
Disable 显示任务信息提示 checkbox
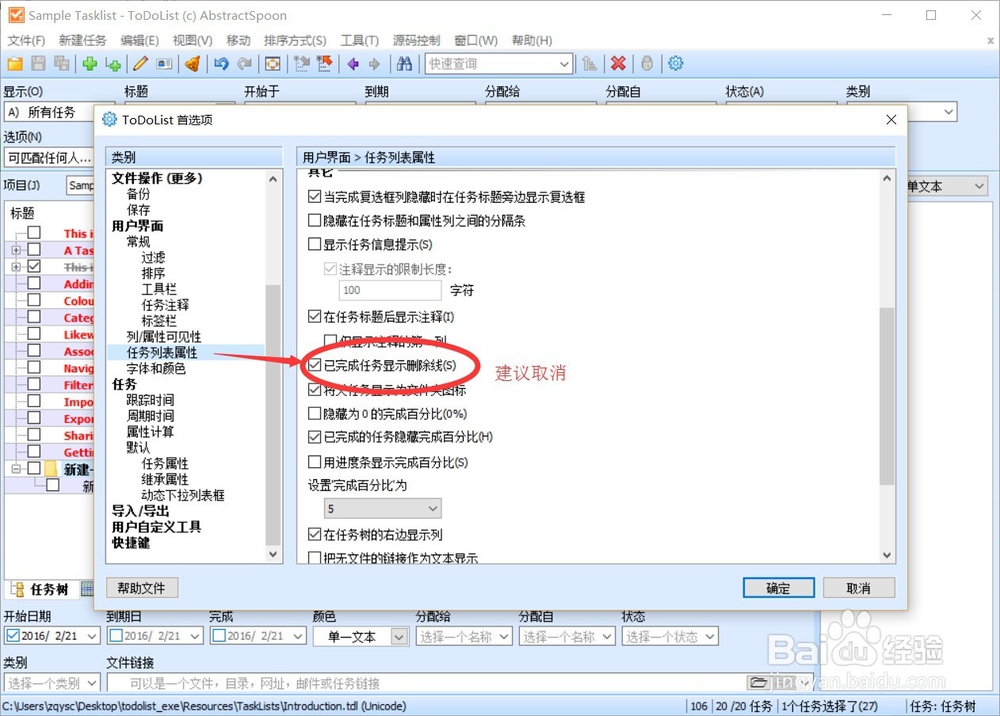coord(314,244)
